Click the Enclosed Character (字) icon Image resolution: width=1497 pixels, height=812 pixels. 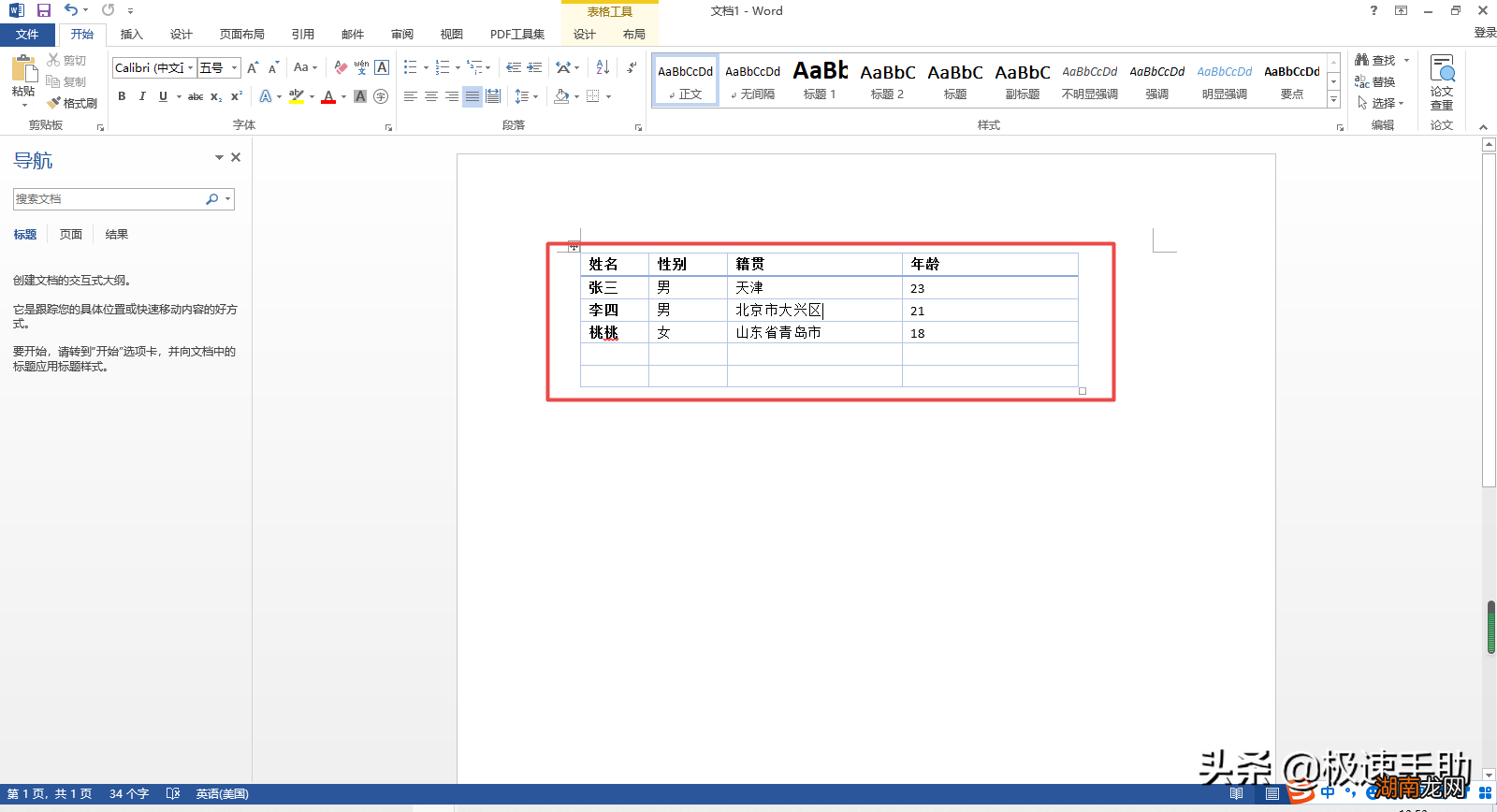click(381, 96)
